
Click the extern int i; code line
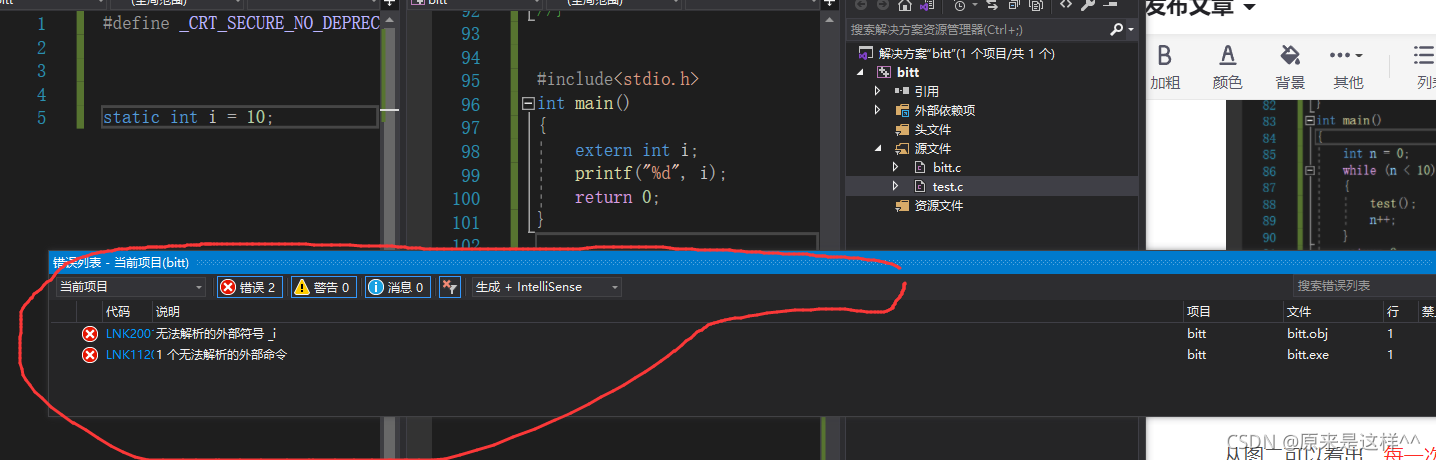tap(636, 150)
